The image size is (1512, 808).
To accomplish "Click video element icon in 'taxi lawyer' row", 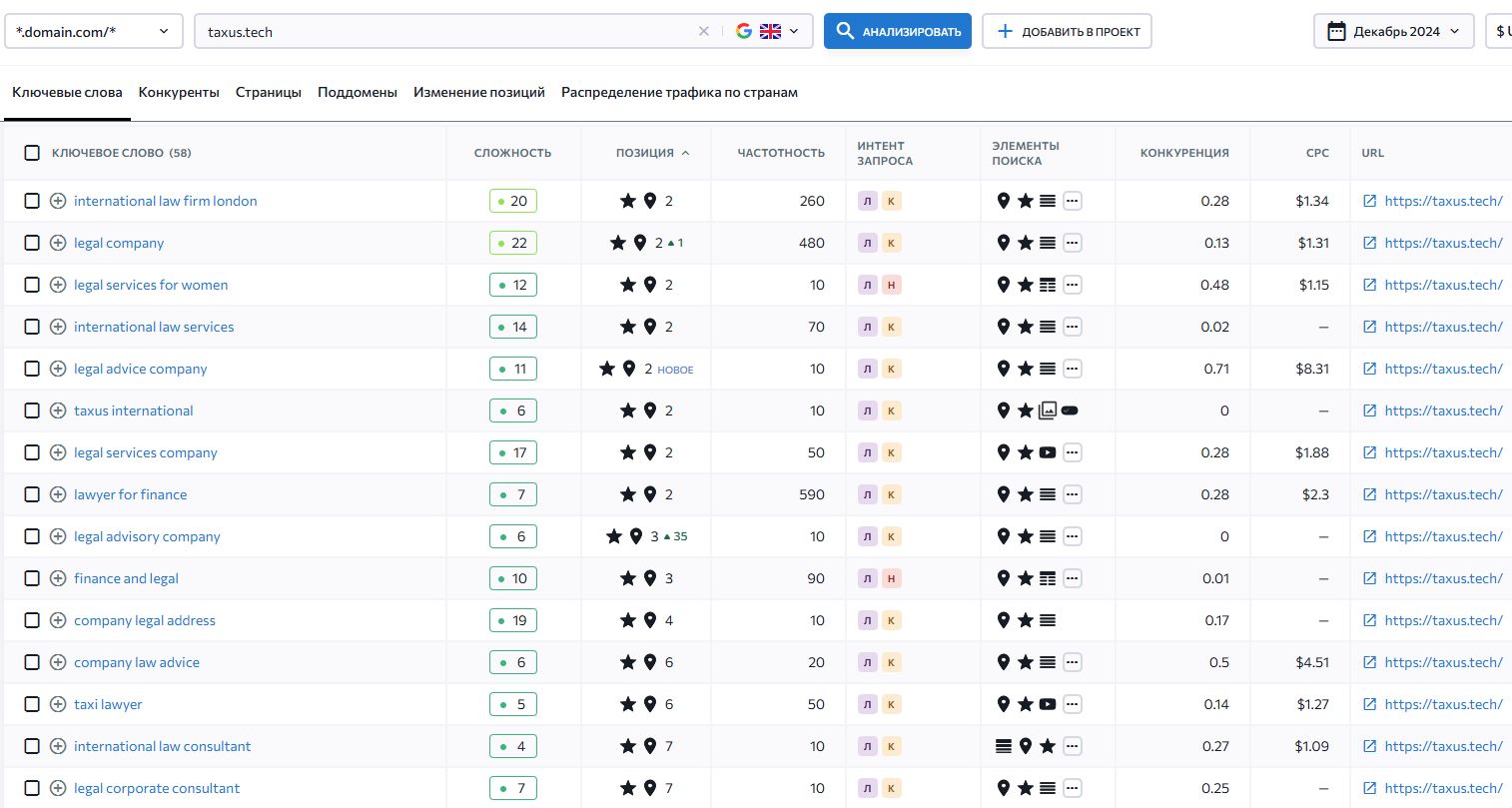I will (1048, 704).
